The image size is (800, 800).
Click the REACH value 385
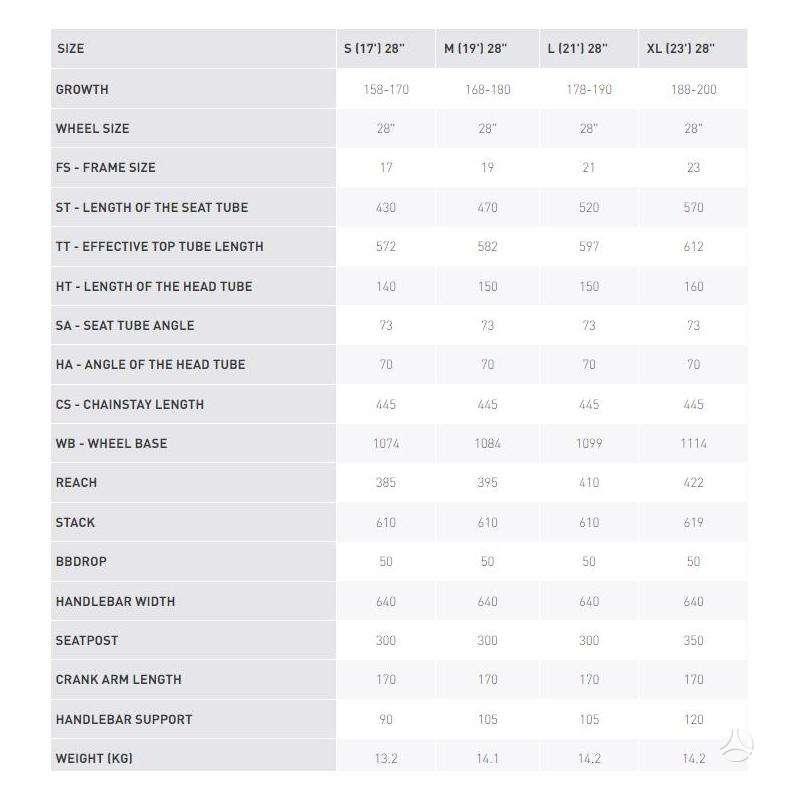[386, 483]
